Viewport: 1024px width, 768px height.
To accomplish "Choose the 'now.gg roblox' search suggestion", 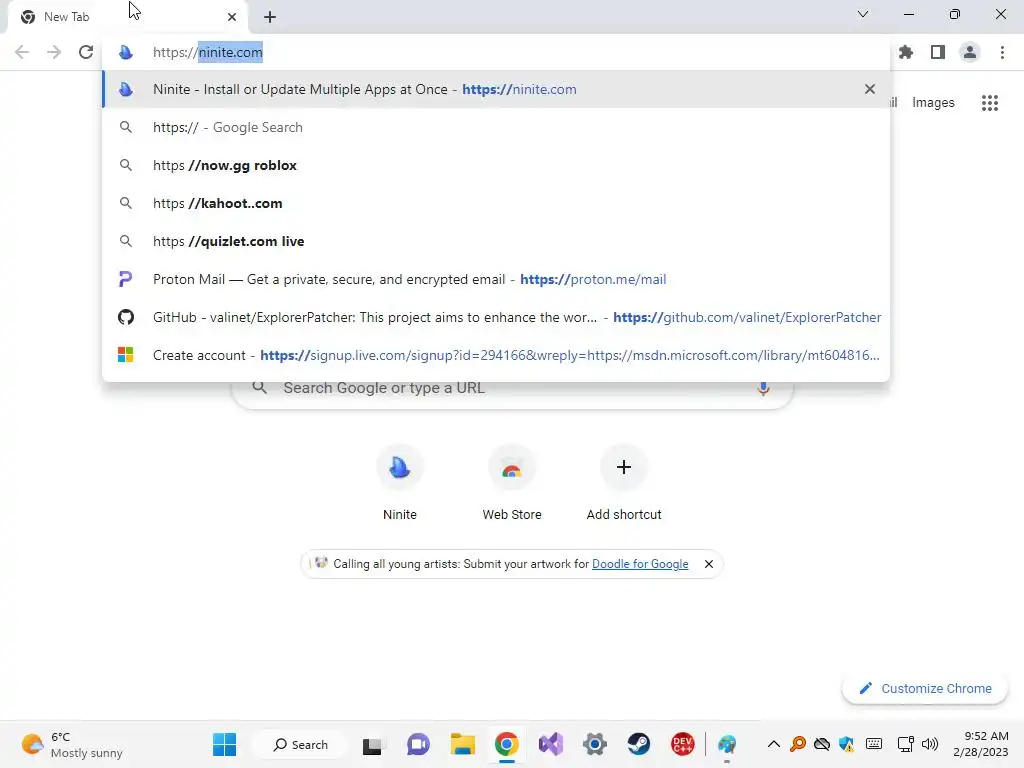I will (x=496, y=165).
